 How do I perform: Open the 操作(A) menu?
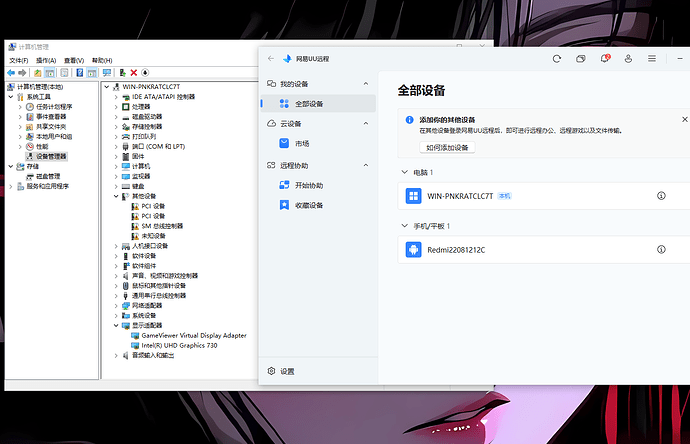(x=46, y=60)
